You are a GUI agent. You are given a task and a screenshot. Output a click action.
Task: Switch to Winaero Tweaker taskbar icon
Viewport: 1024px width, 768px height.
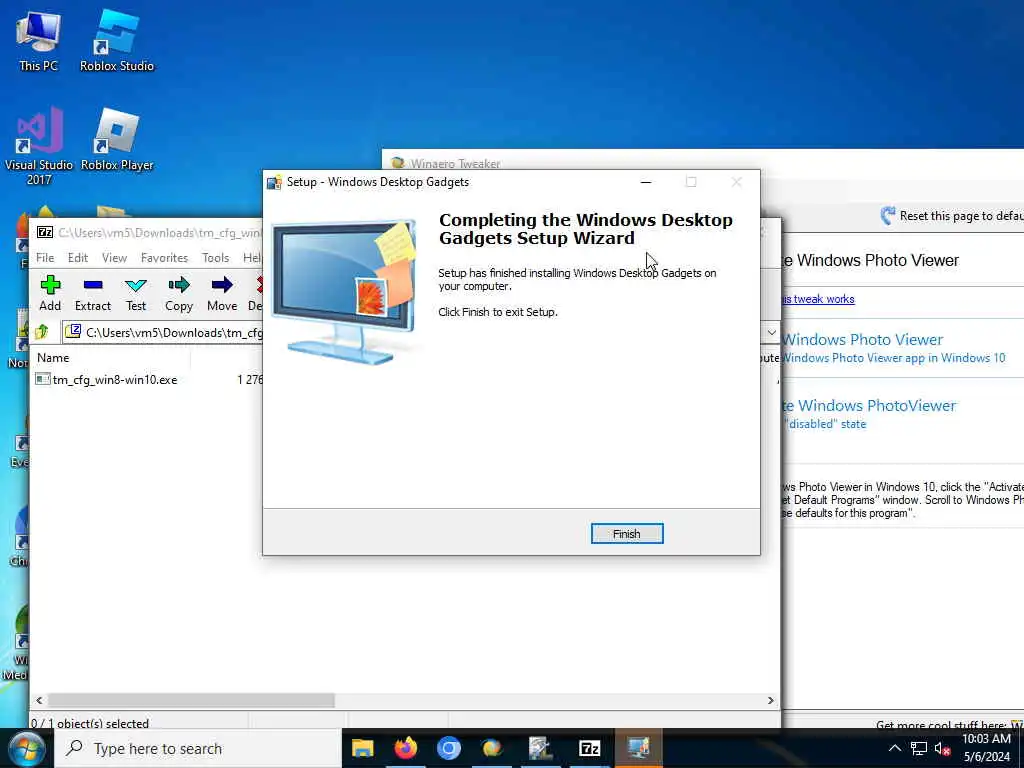[x=492, y=748]
